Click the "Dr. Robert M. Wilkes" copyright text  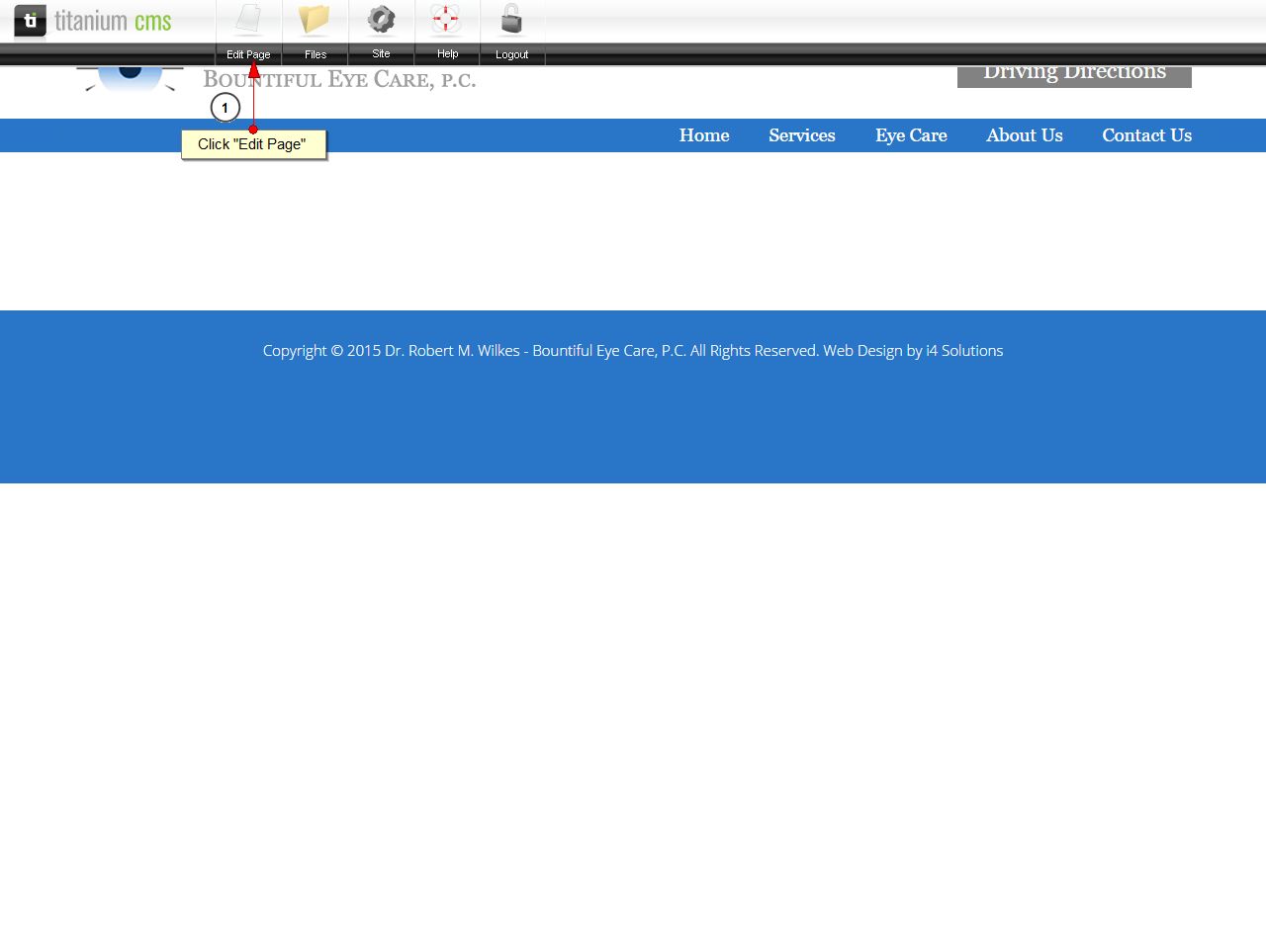point(452,351)
